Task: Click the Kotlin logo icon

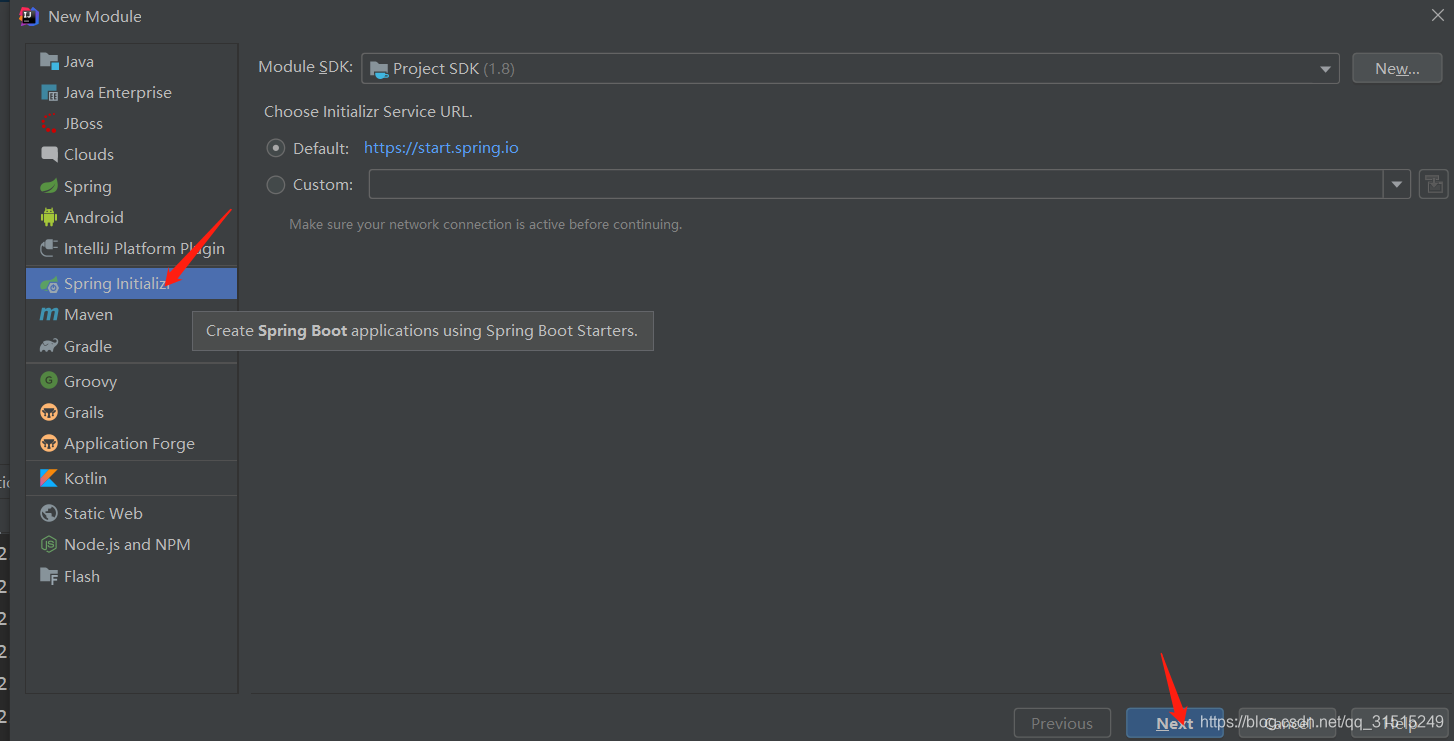Action: click(x=49, y=478)
